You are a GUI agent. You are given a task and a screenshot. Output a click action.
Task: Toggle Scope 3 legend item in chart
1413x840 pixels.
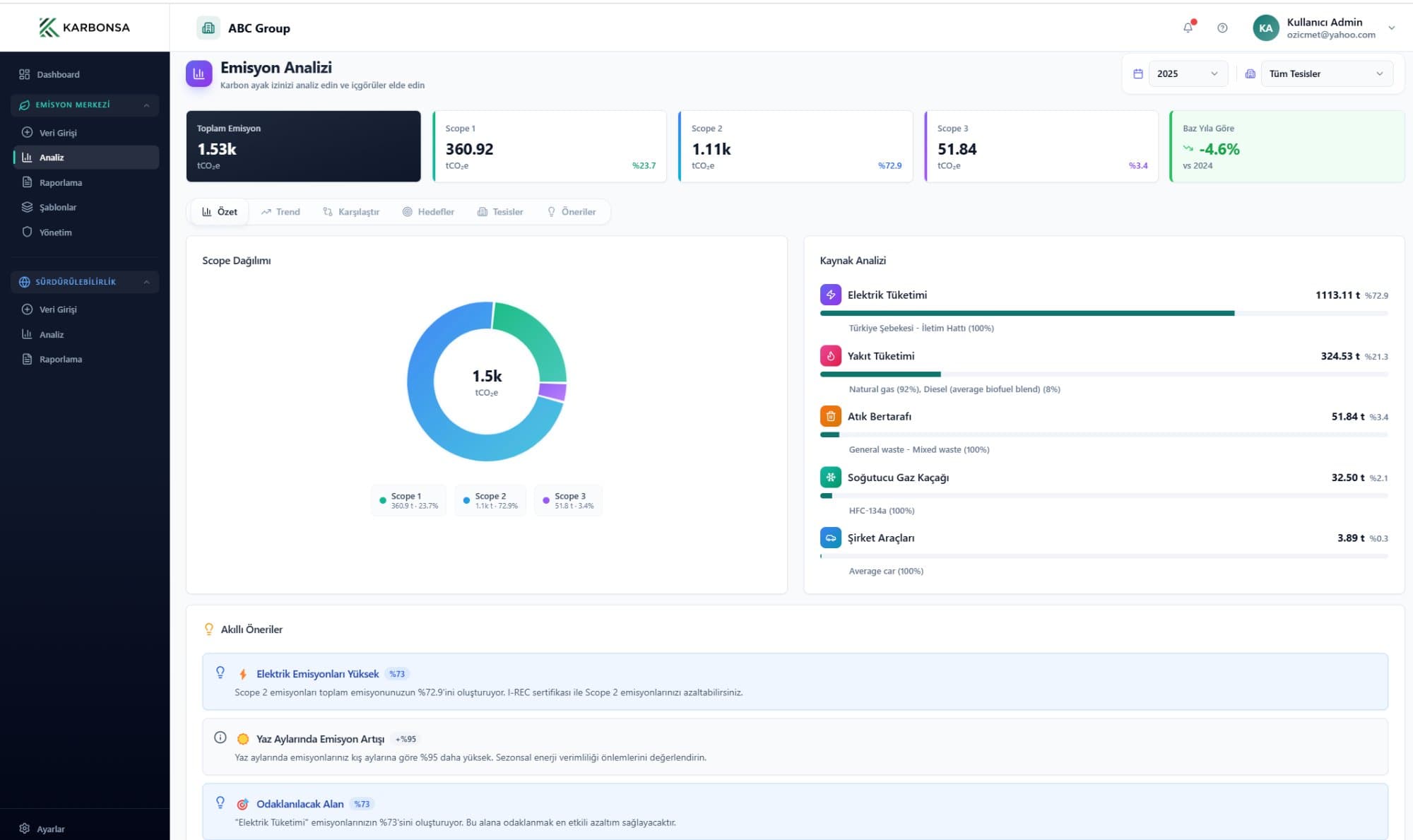coord(569,500)
